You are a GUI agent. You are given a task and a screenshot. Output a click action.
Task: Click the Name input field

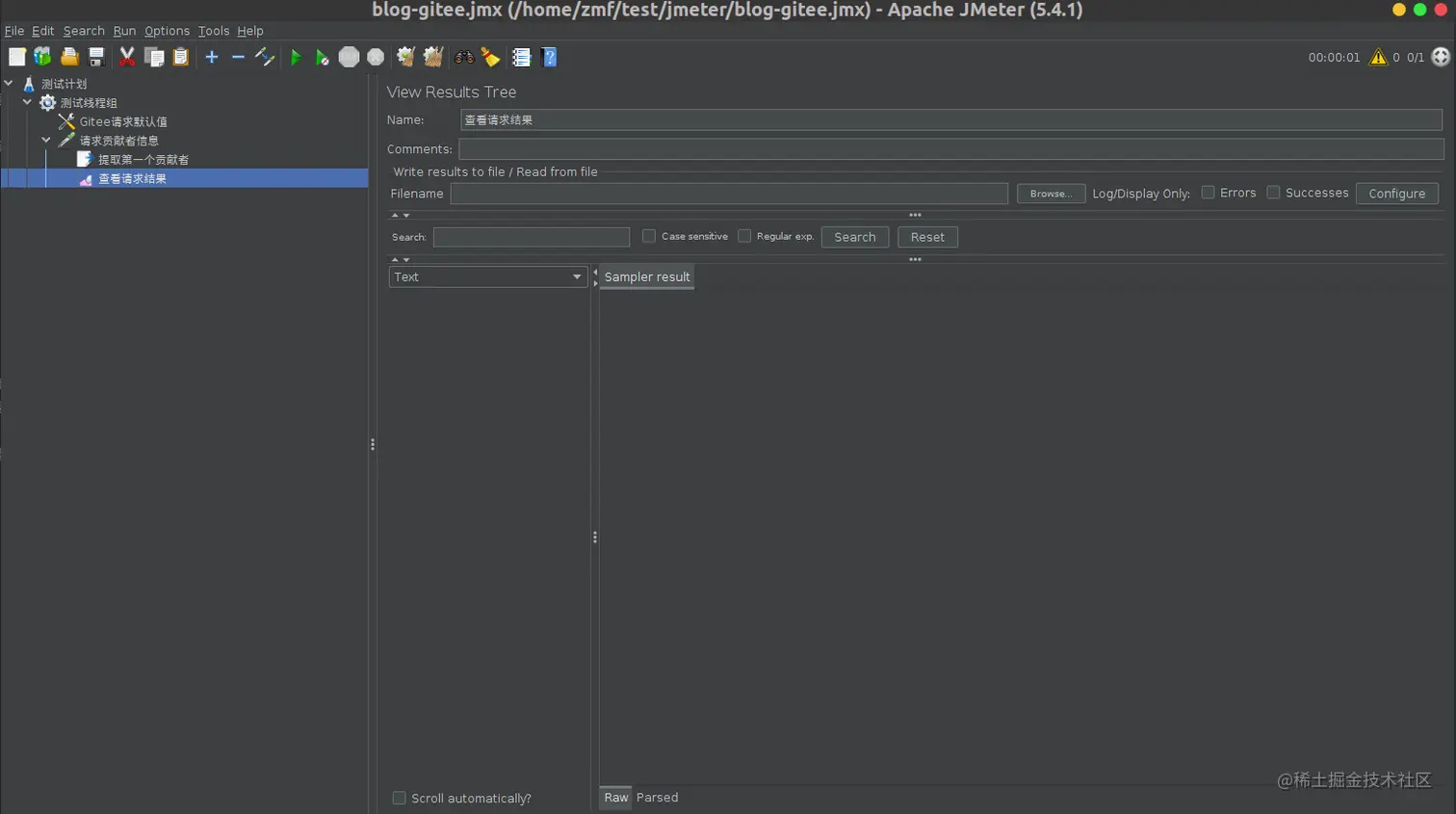click(x=950, y=119)
